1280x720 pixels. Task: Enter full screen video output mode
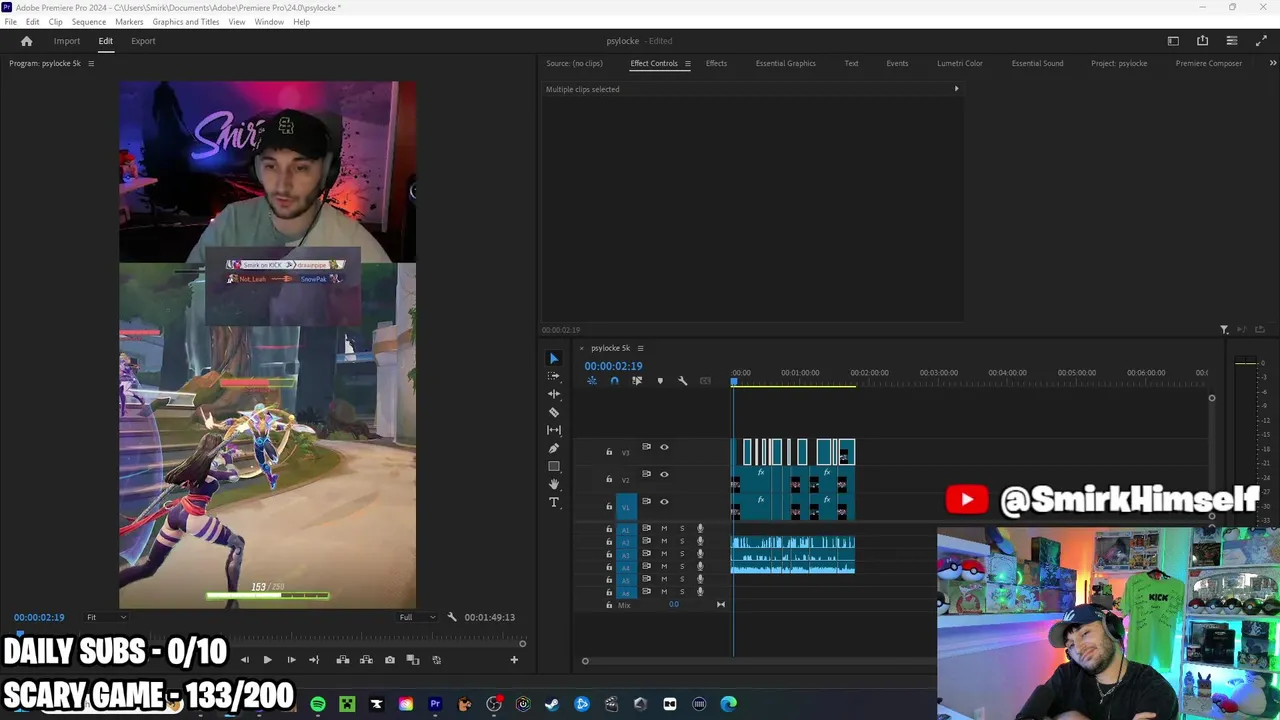tap(1261, 41)
